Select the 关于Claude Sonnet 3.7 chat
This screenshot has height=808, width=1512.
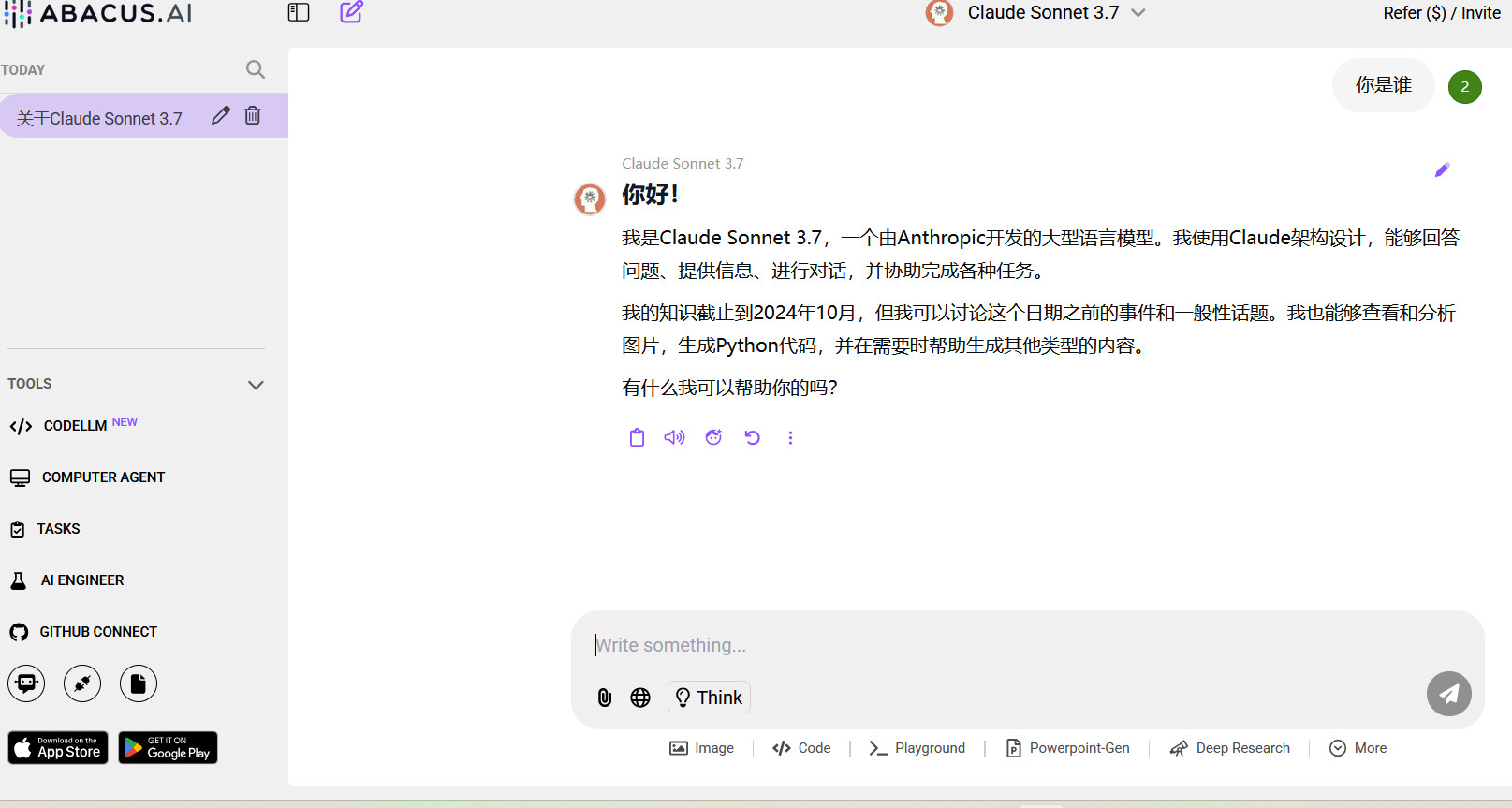coord(99,119)
